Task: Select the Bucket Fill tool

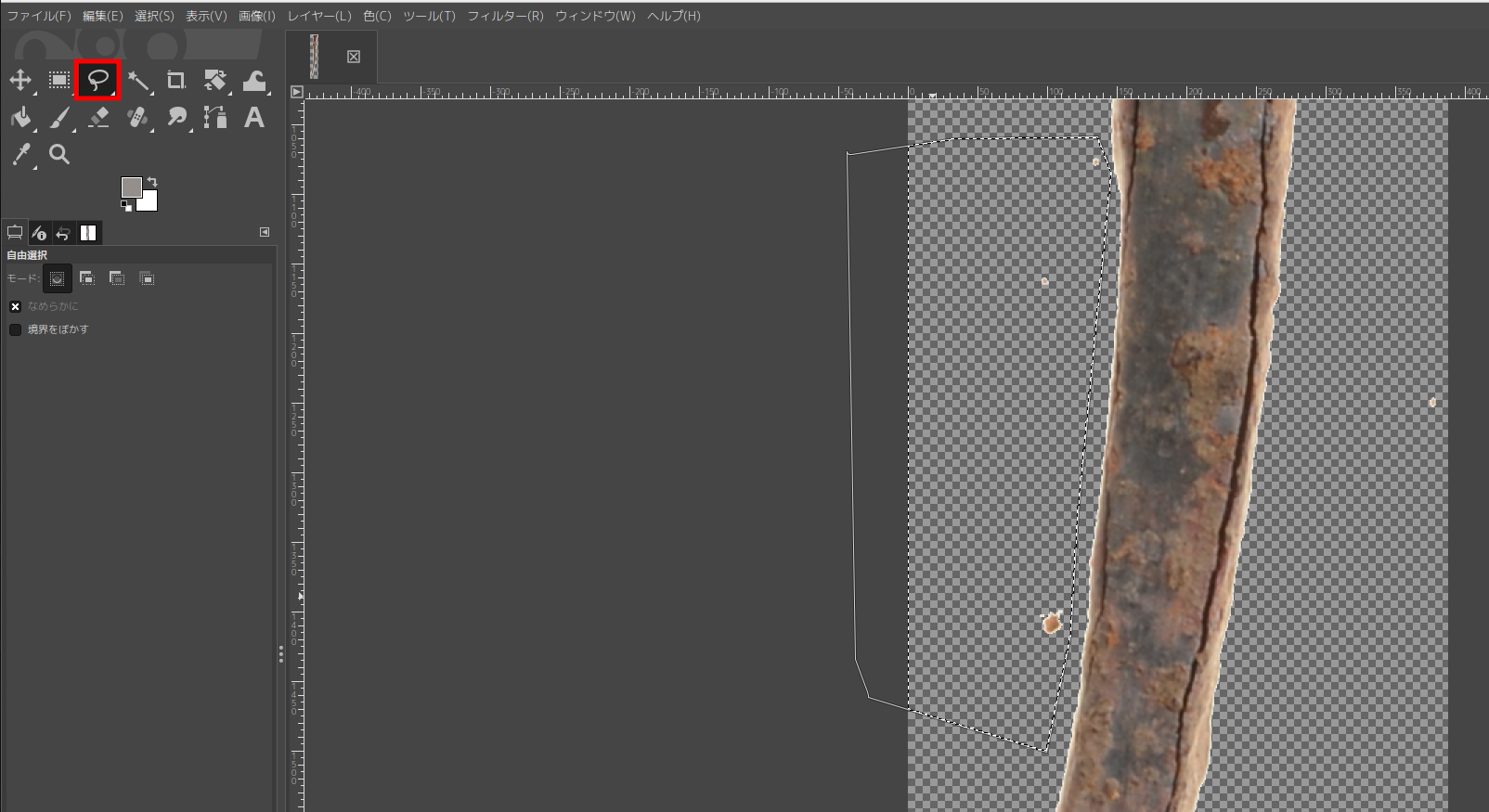Action: 20,118
